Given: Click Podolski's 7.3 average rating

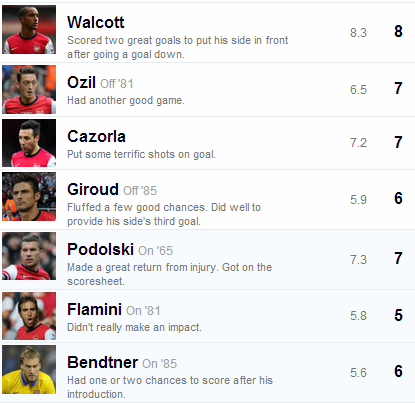Looking at the screenshot, I should (358, 259).
